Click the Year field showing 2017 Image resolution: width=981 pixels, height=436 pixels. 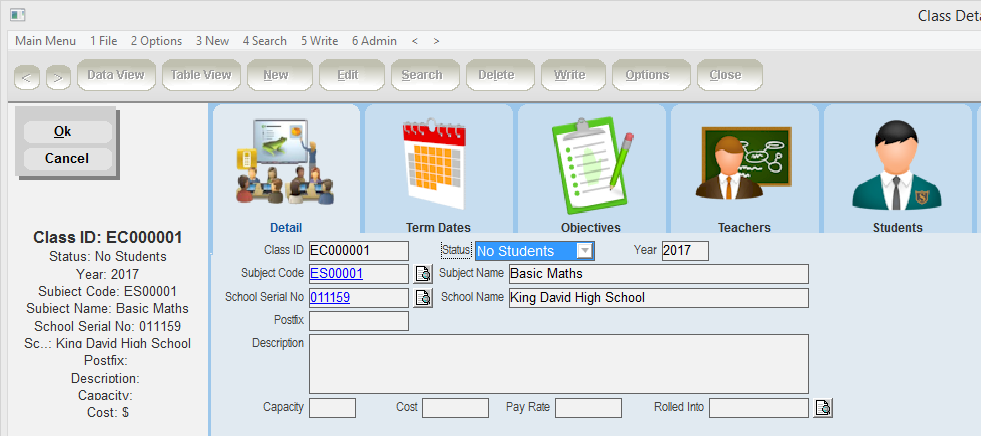685,251
